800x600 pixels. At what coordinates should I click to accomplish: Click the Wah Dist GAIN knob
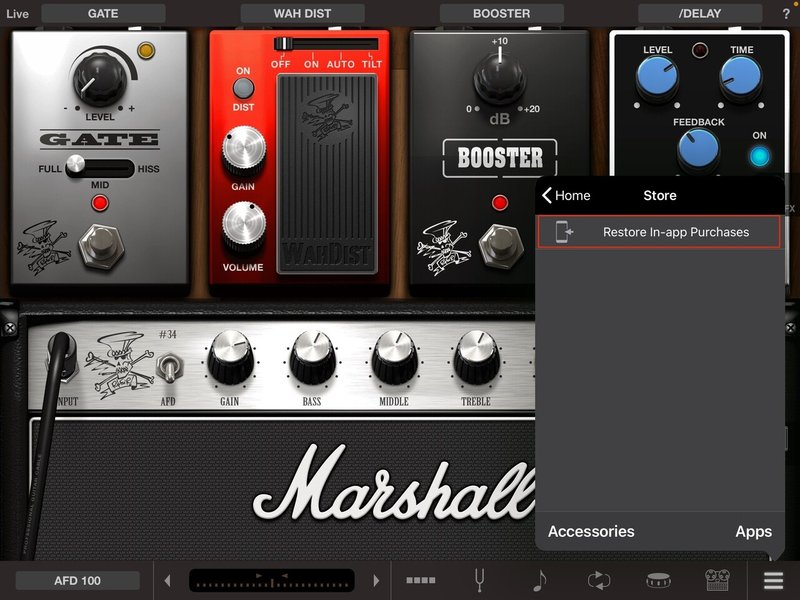[243, 152]
